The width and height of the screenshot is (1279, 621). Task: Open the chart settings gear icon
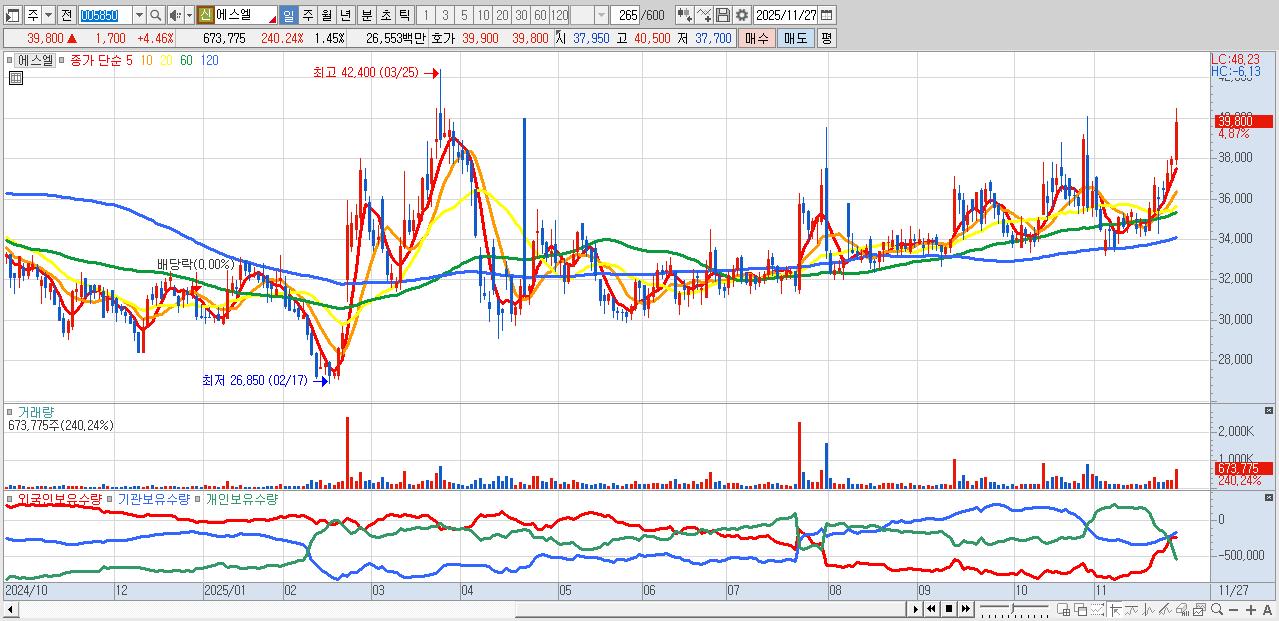741,15
